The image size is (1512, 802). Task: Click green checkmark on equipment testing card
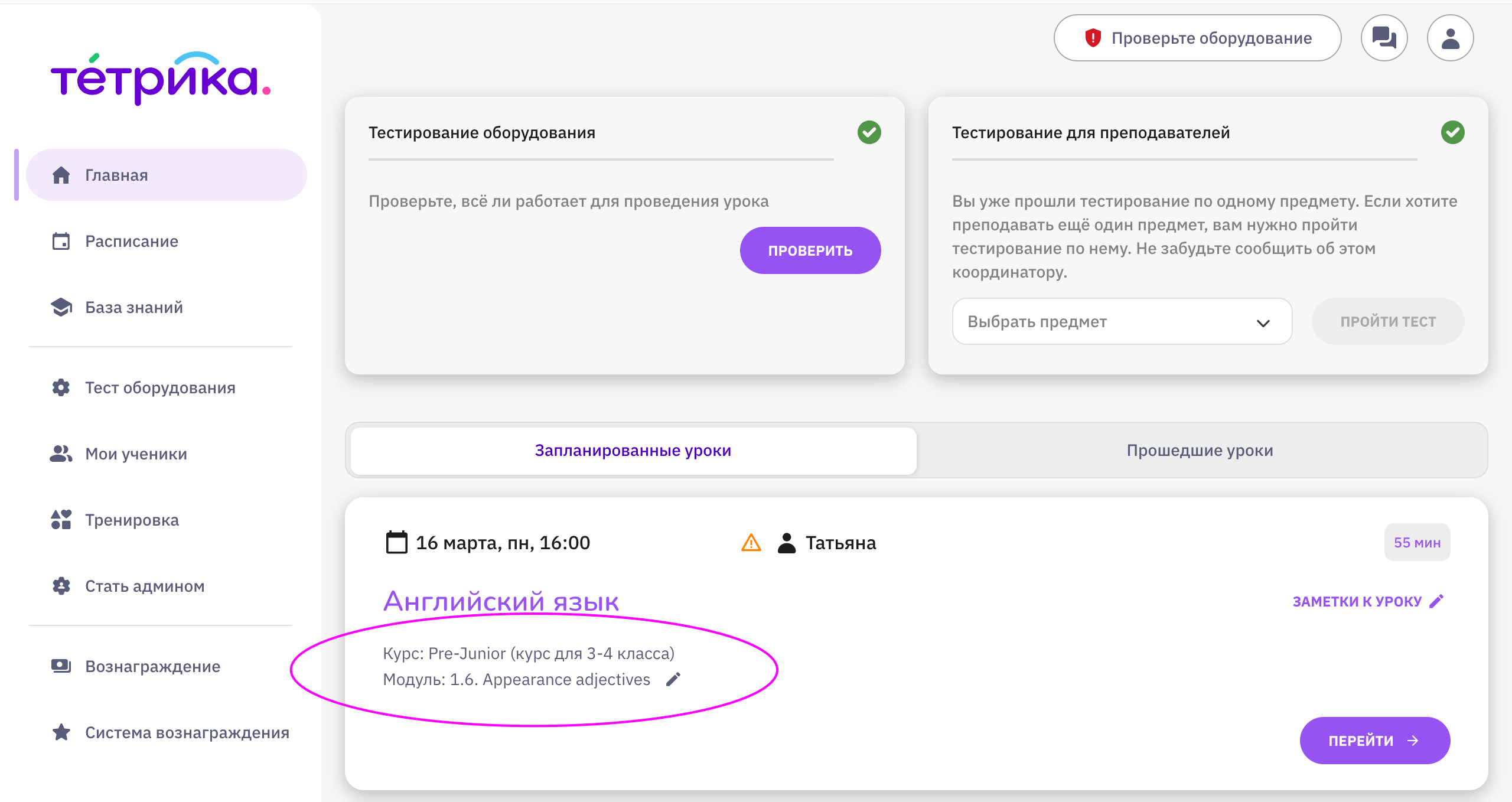click(x=869, y=132)
